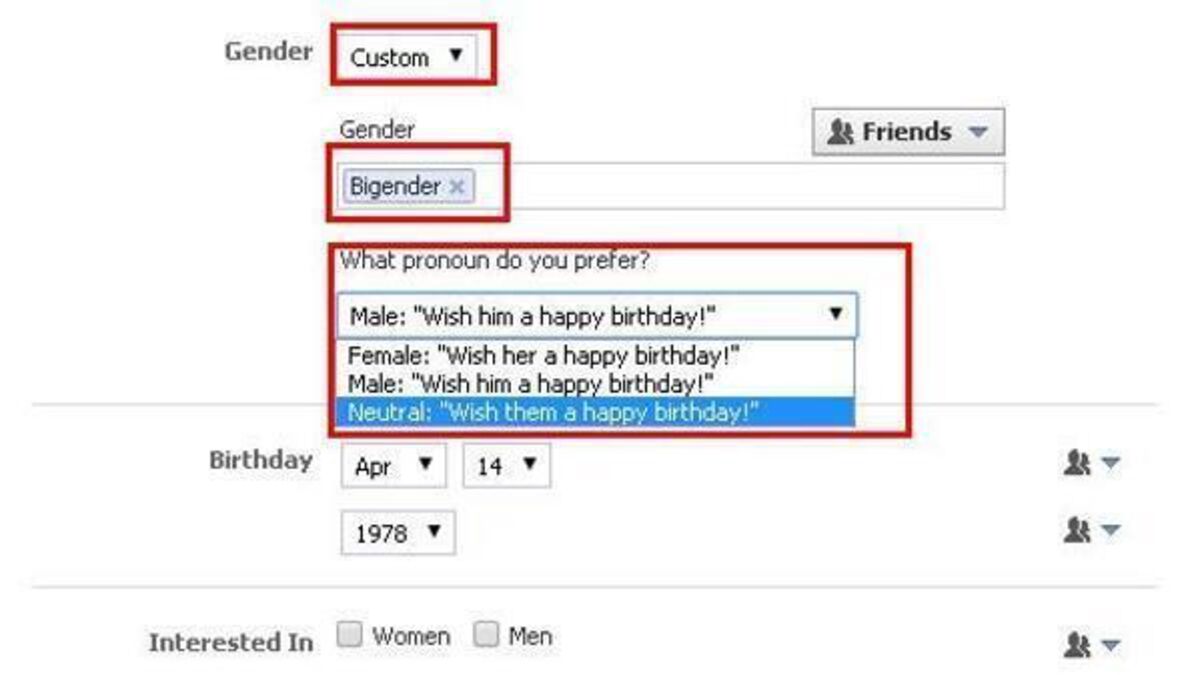Screen dimensions: 1200x675
Task: Open the birthday month dropdown showing Apr
Action: click(393, 466)
